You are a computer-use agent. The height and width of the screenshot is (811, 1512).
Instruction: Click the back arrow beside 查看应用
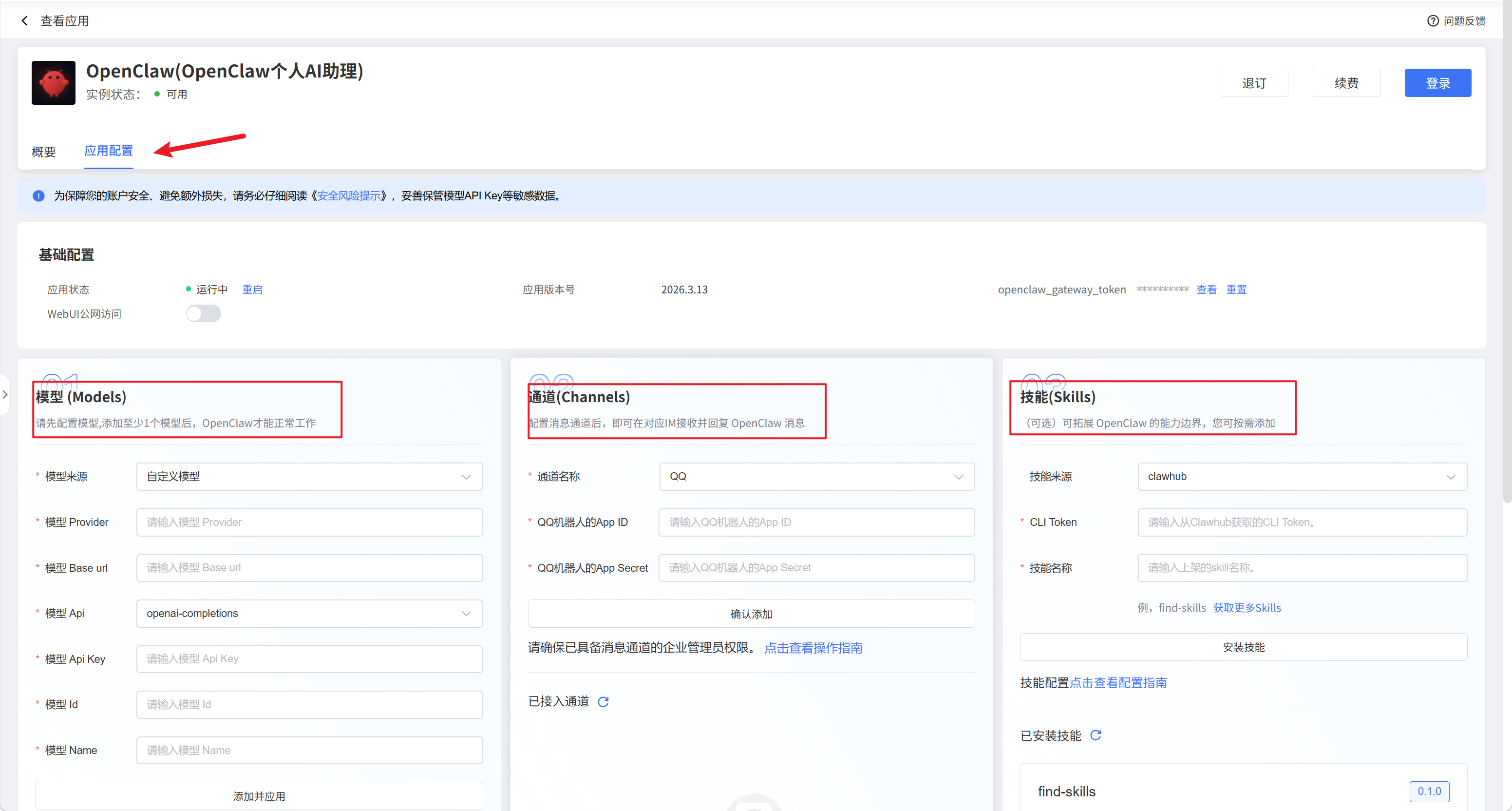click(25, 21)
